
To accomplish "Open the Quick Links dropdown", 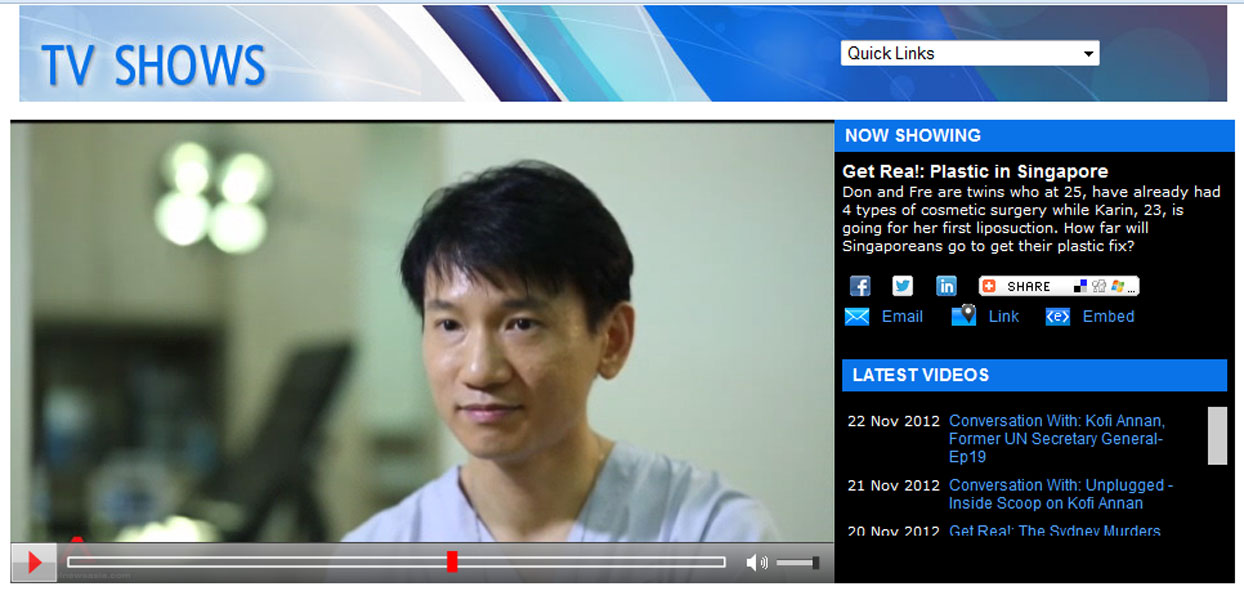I will [x=969, y=53].
